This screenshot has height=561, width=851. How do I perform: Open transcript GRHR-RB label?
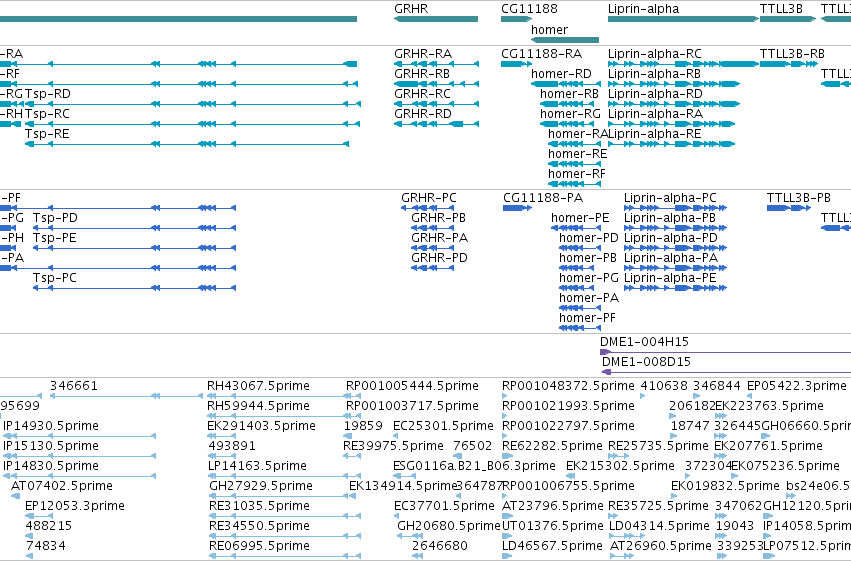pos(423,74)
